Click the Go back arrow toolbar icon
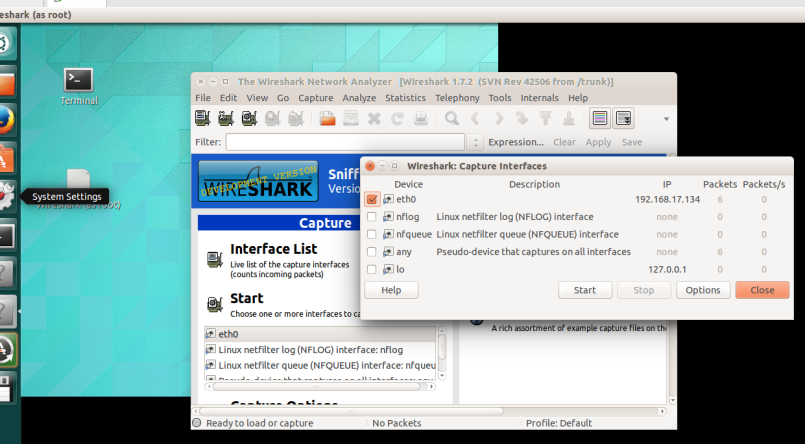 475,119
